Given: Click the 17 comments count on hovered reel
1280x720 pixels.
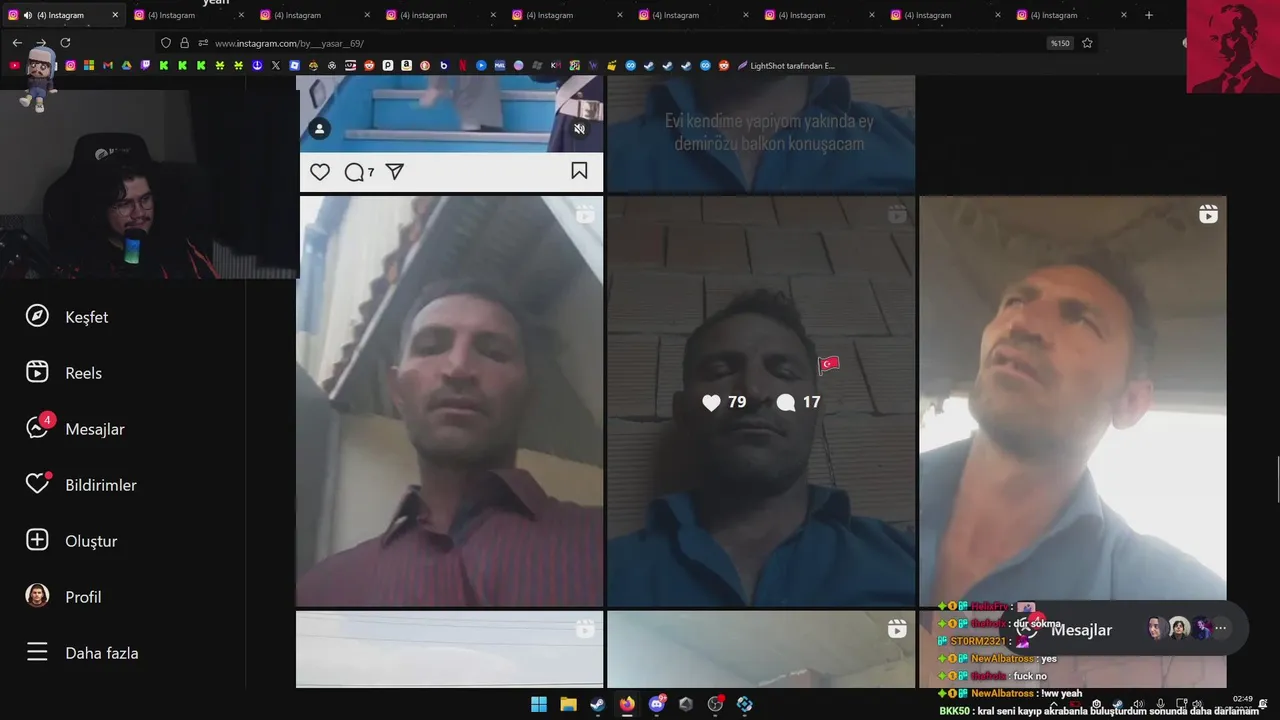Looking at the screenshot, I should coord(799,402).
